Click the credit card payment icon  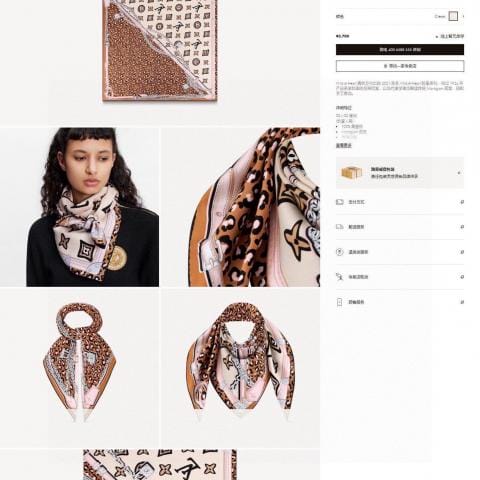(339, 202)
